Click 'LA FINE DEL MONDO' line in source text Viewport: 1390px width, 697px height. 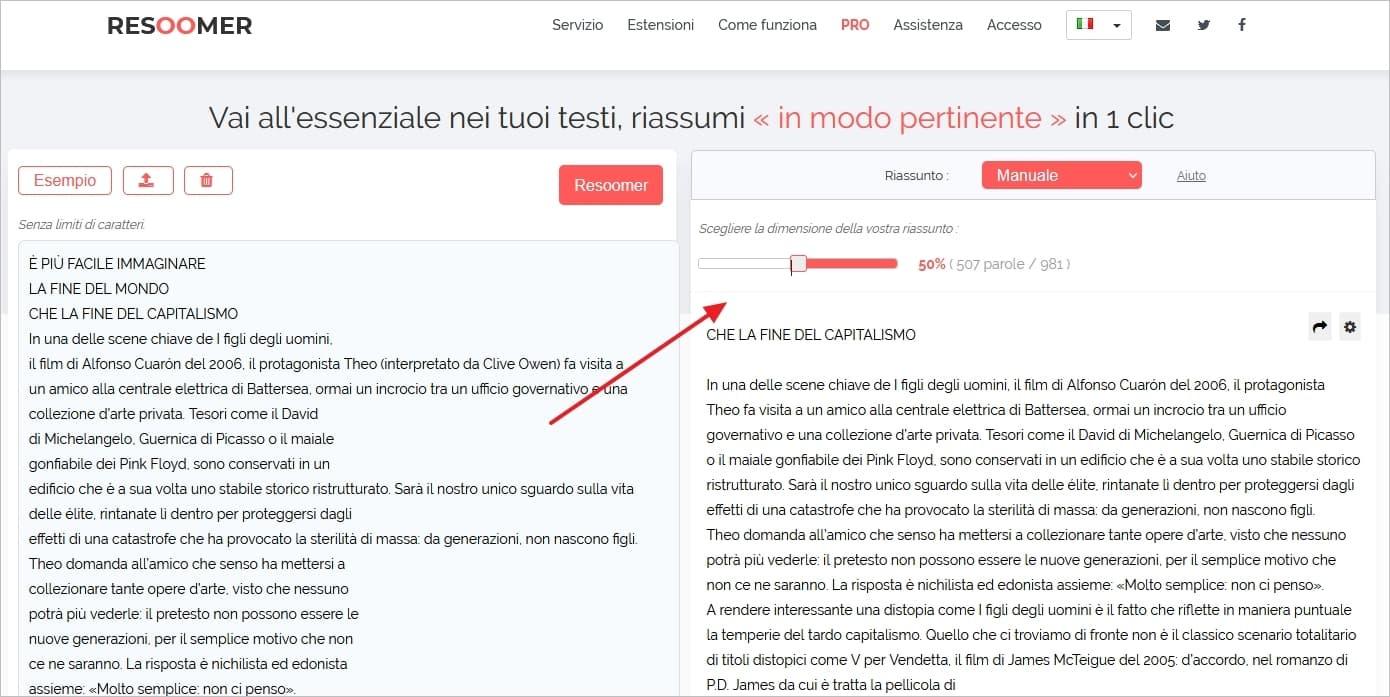[99, 289]
